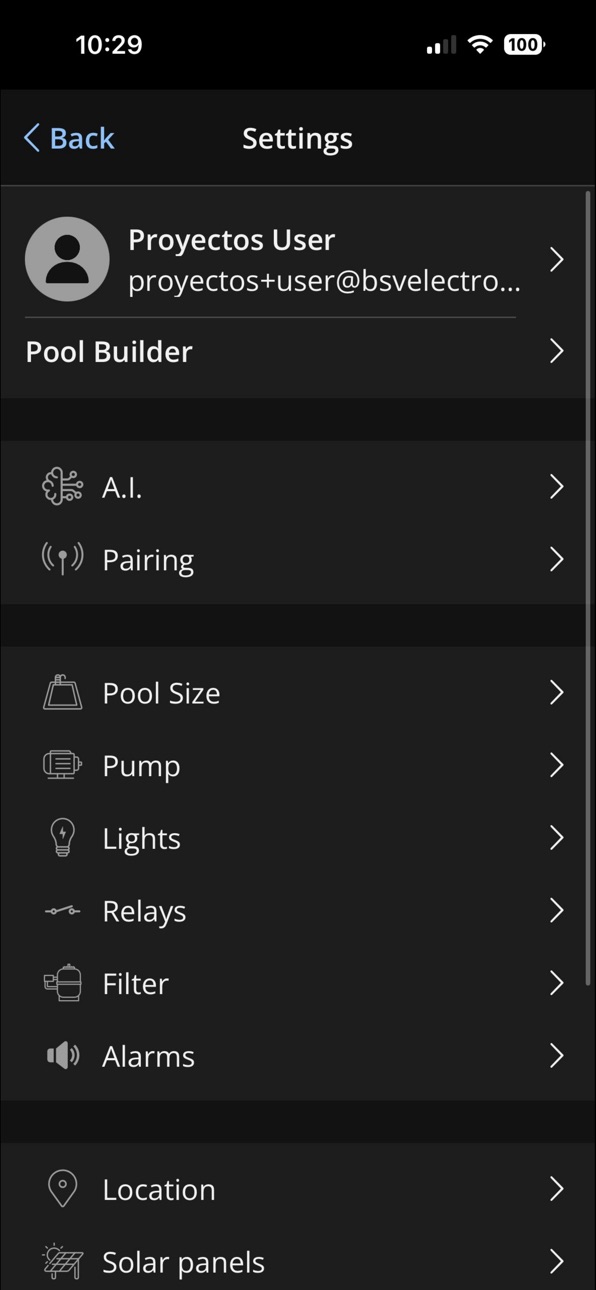
Task: Open the user profile avatar
Action: (67, 259)
